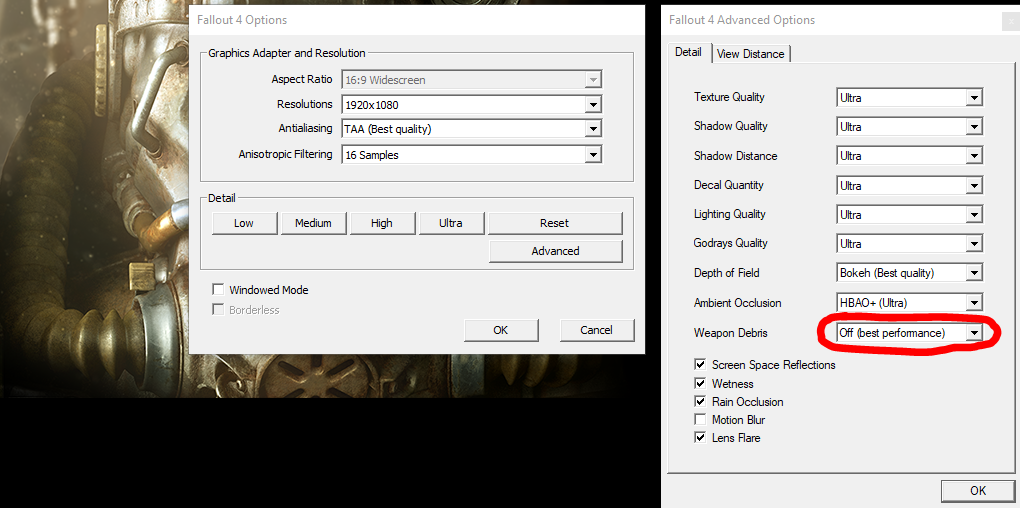Enable the Motion Blur checkbox
This screenshot has width=1020, height=508.
click(x=700, y=420)
